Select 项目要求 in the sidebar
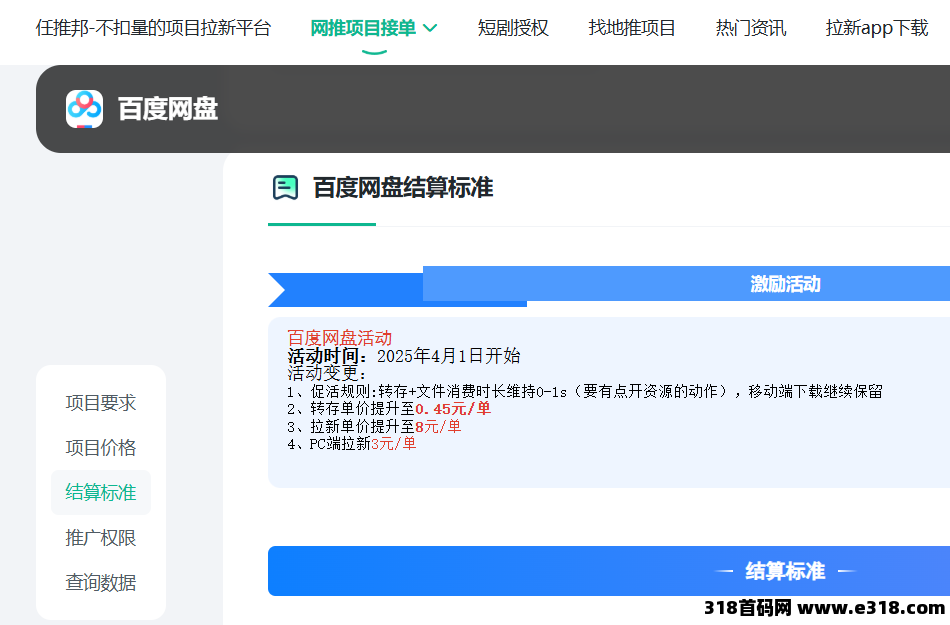 click(x=101, y=403)
